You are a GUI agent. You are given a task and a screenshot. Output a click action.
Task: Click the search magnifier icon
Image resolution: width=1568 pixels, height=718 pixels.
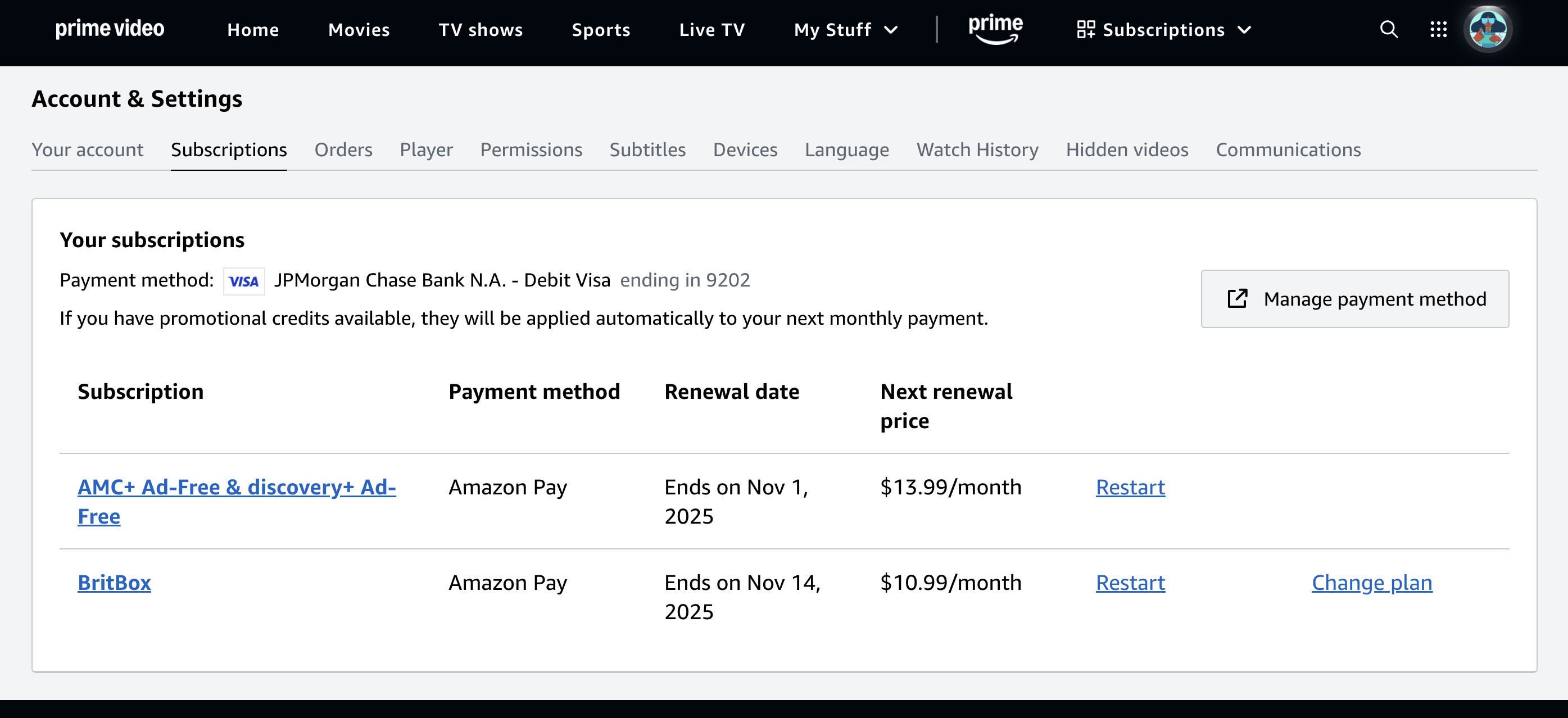1388,29
